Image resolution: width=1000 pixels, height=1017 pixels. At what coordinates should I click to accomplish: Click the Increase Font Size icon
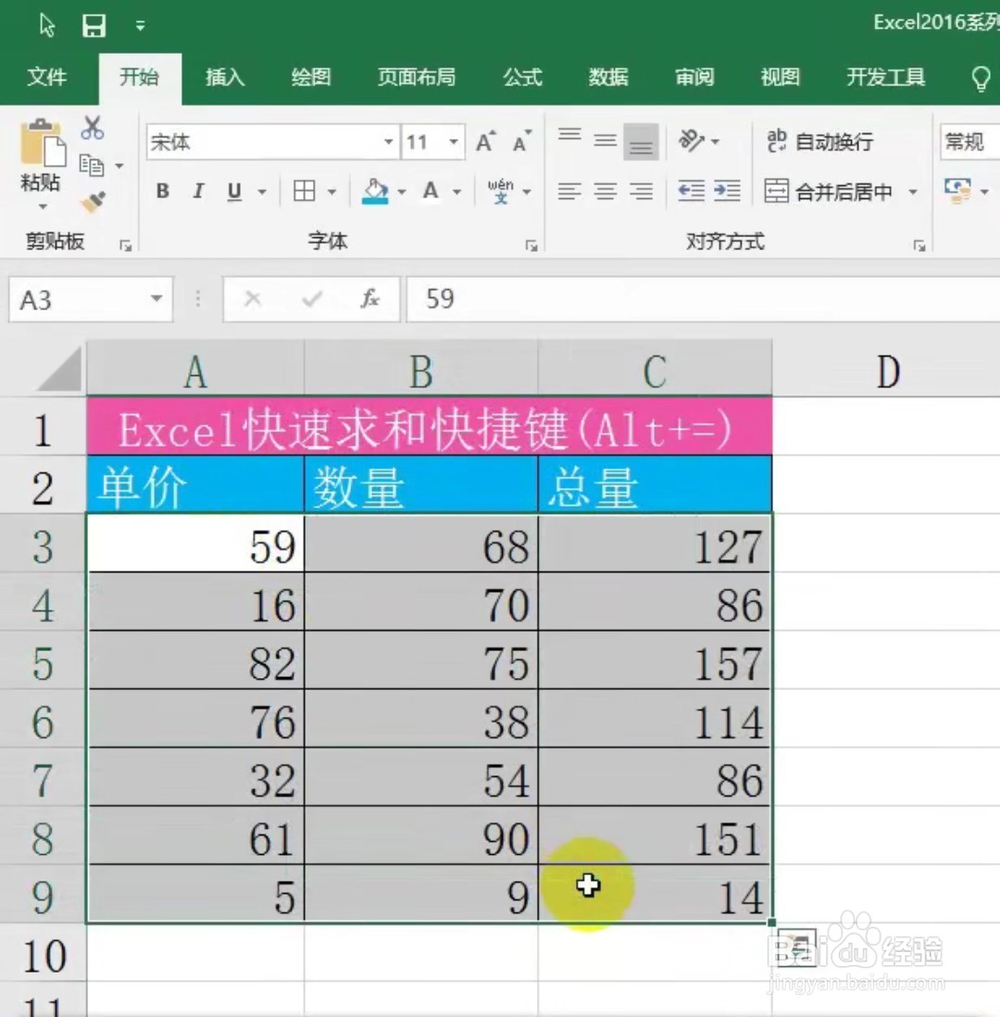pyautogui.click(x=483, y=142)
